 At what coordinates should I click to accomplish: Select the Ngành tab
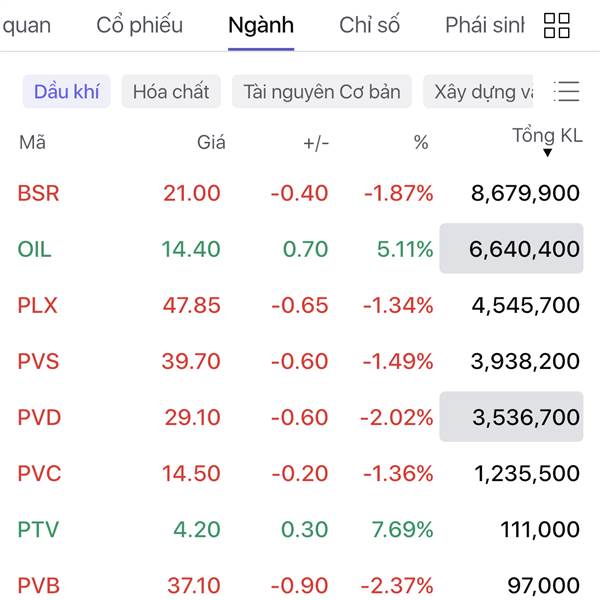261,26
